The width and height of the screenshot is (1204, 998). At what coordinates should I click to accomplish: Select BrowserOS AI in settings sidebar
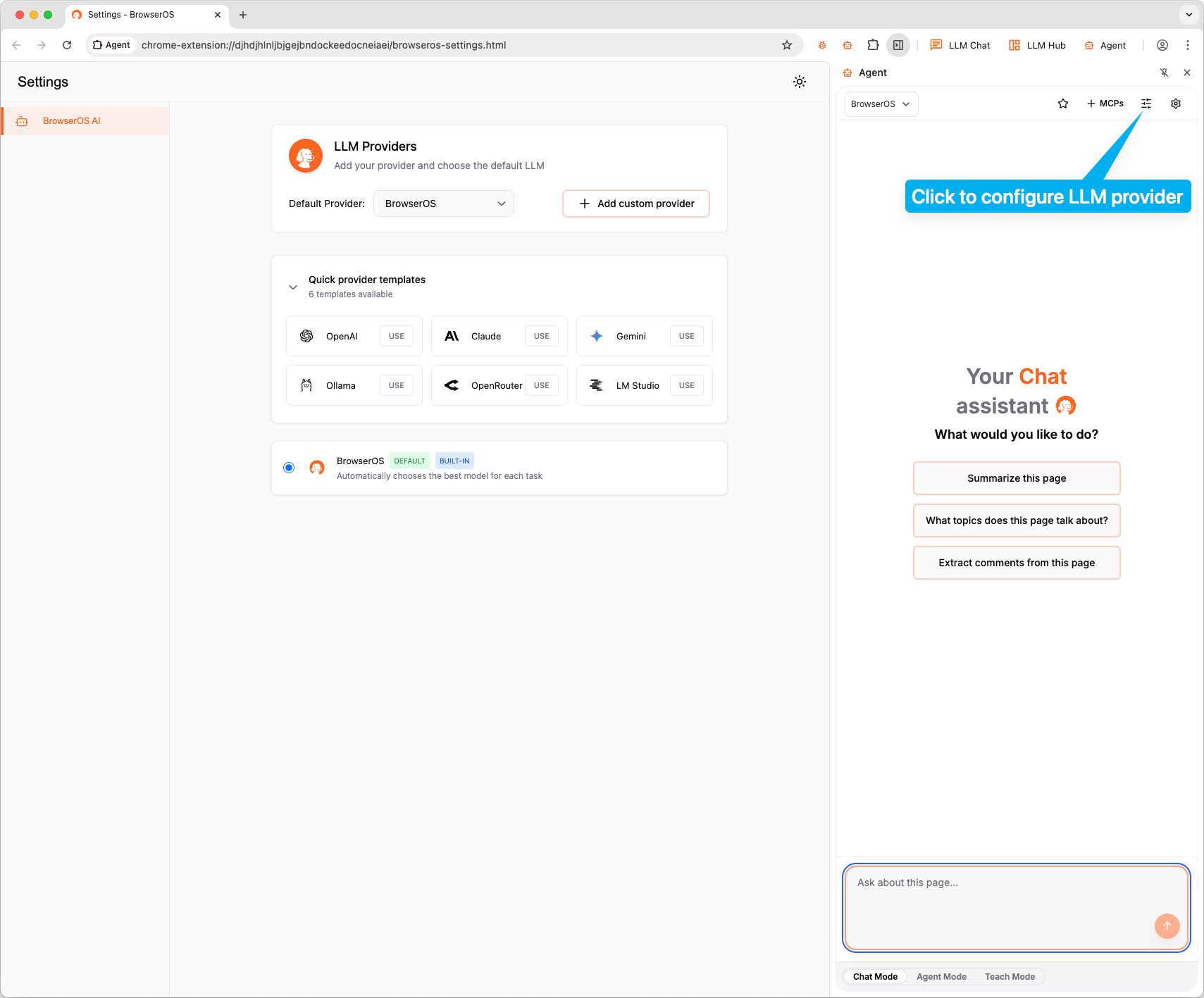(x=85, y=121)
